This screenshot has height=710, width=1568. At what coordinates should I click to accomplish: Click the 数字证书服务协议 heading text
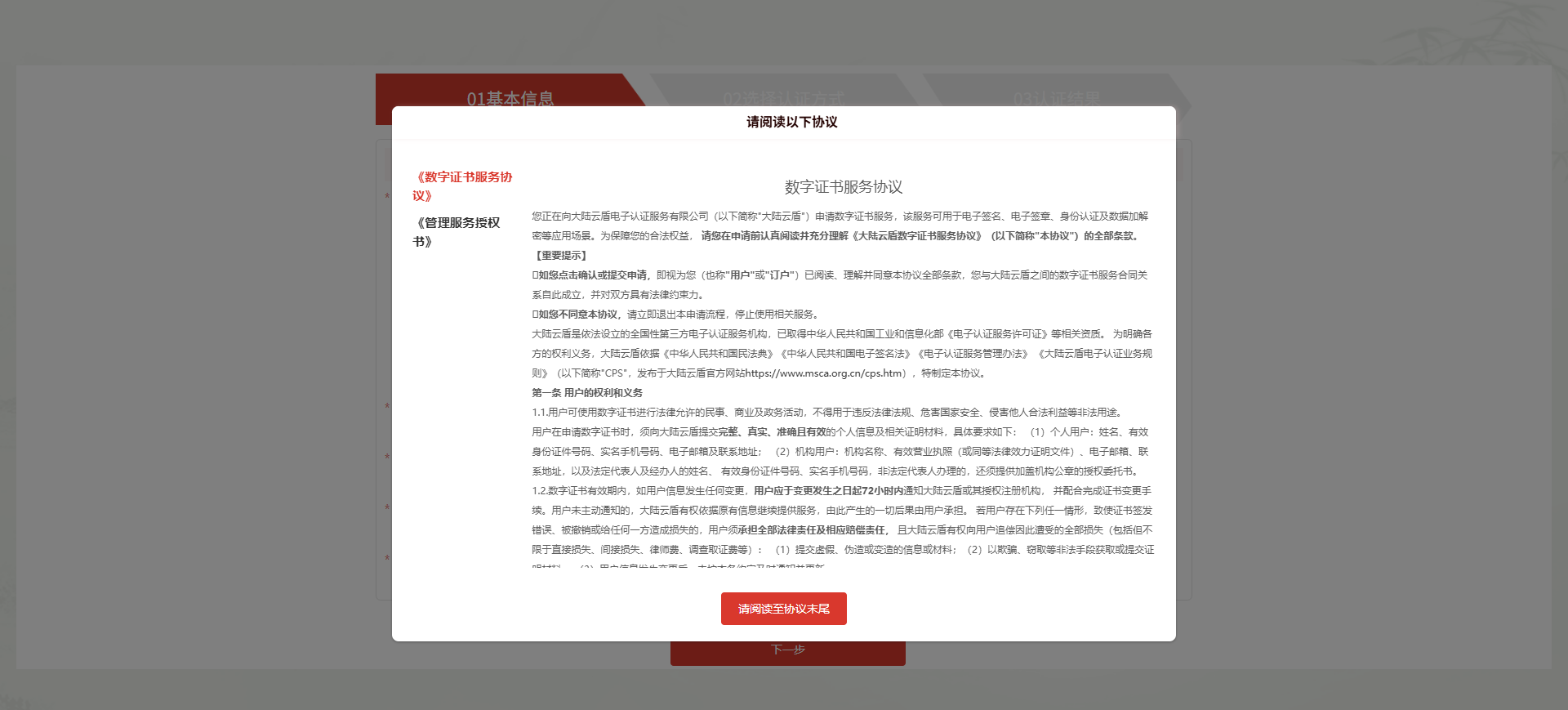[x=844, y=187]
